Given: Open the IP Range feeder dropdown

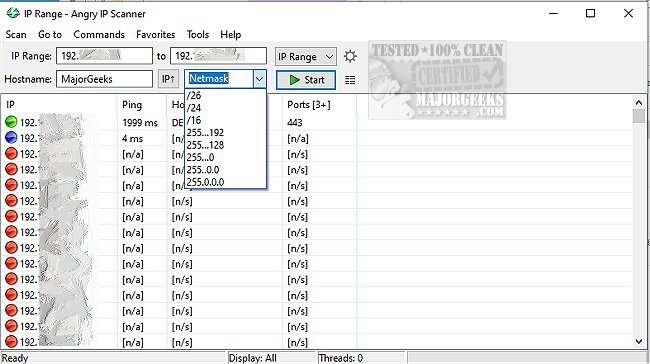Looking at the screenshot, I should tap(306, 56).
